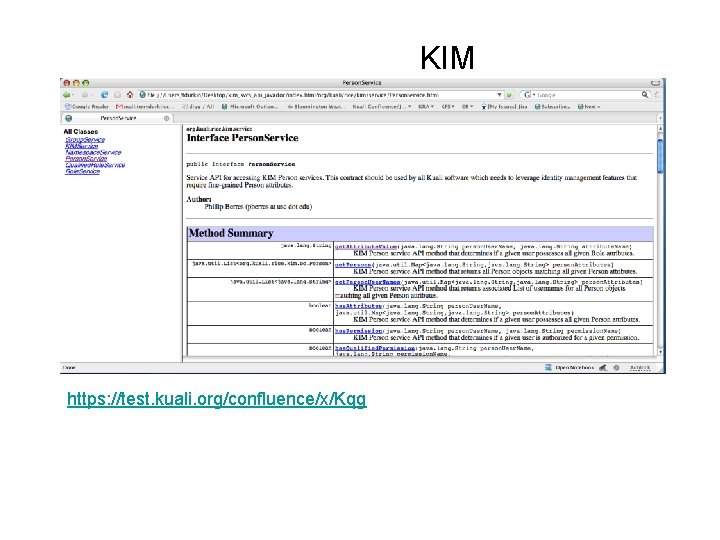Image resolution: width=720 pixels, height=540 pixels.
Task: Expand the Kuali Confluence bookmark folder
Action: pyautogui.click(x=381, y=107)
